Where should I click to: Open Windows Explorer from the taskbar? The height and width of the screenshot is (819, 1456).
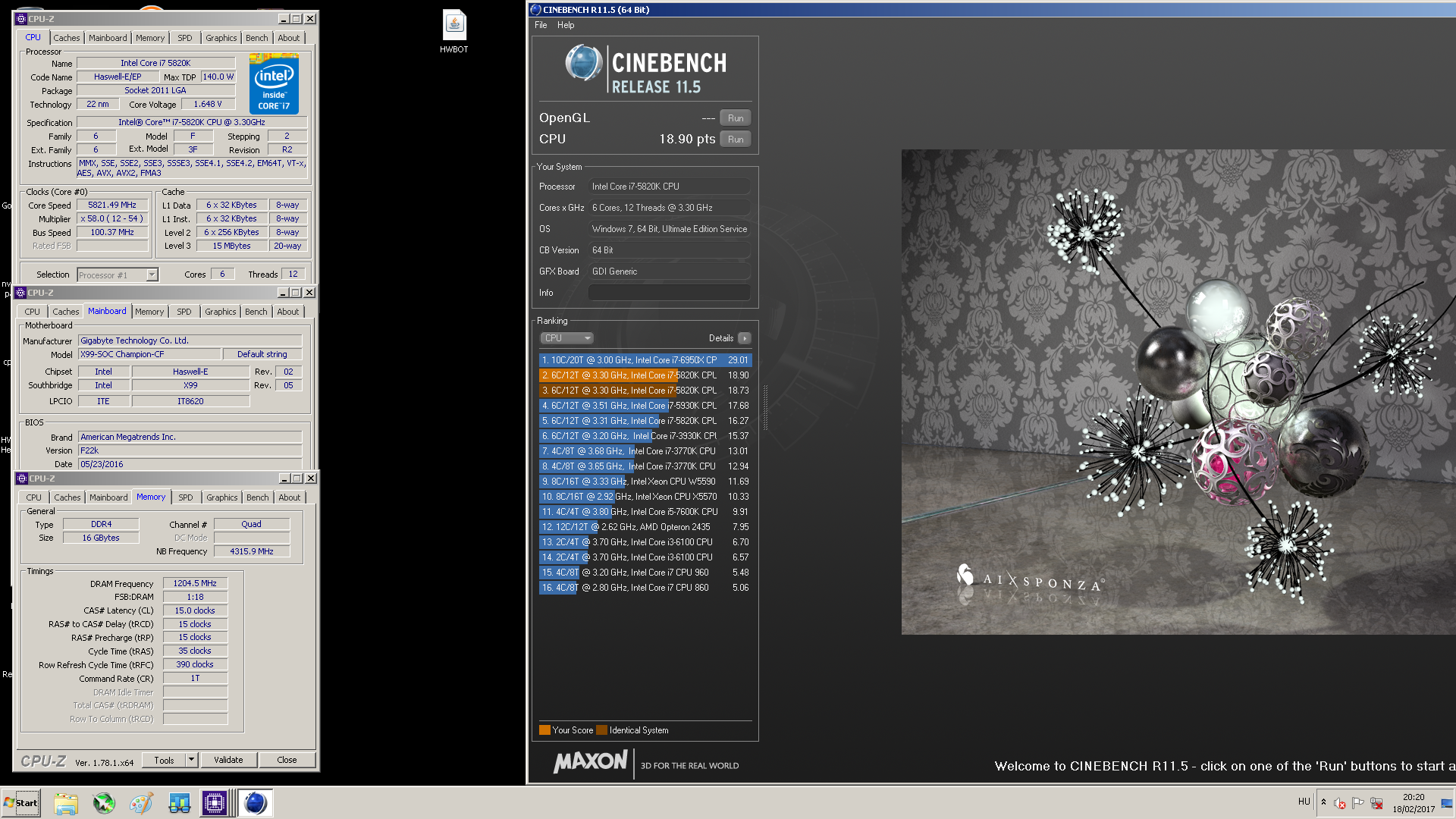66,803
